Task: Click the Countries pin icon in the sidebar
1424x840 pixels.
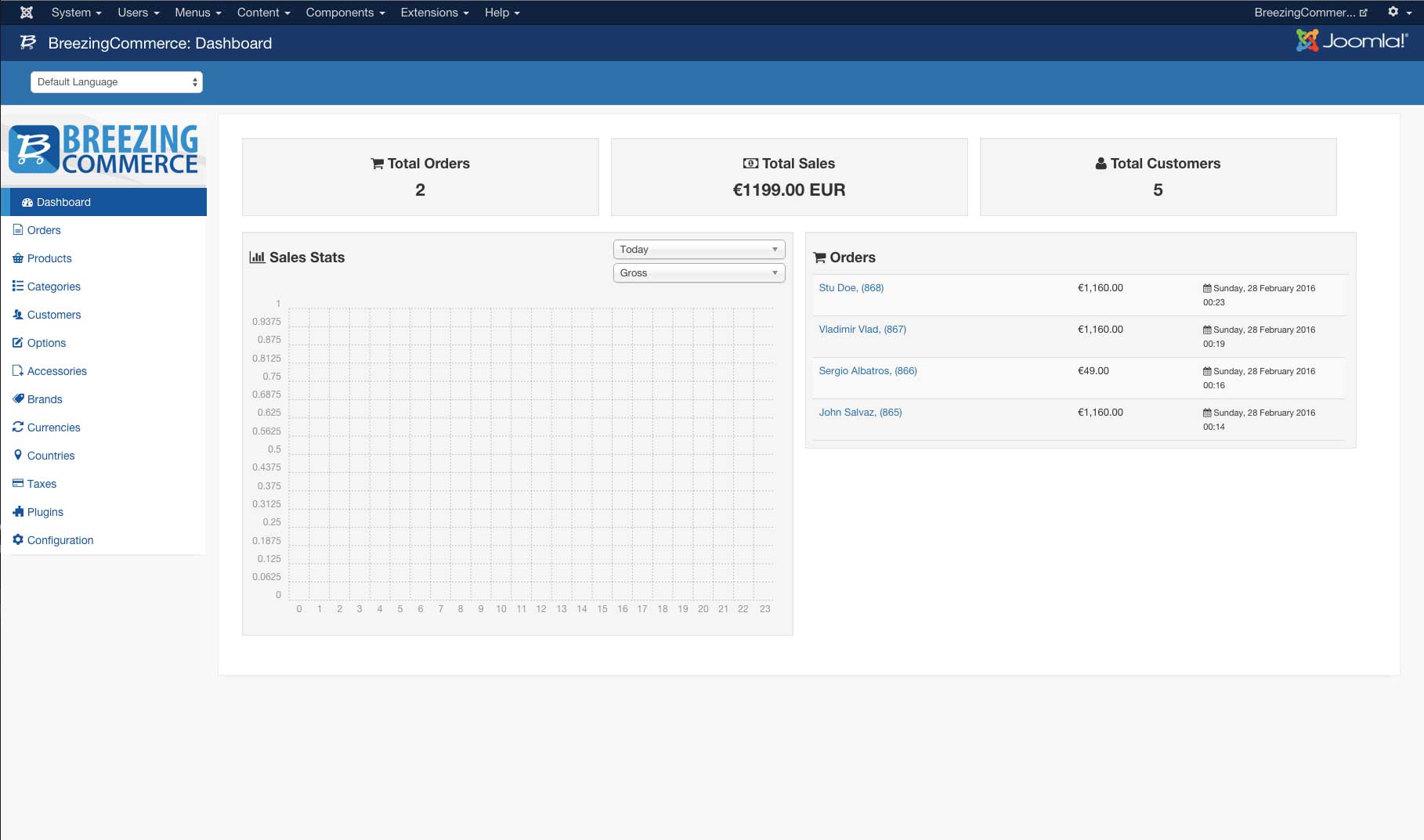Action: [18, 455]
